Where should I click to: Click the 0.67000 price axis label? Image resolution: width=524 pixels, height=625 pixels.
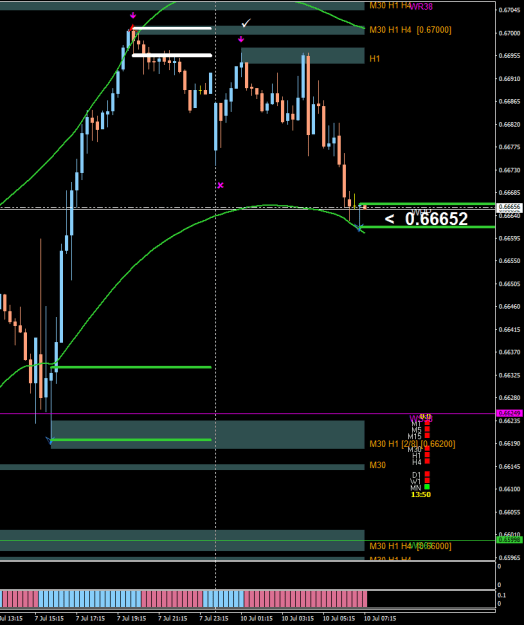point(510,33)
